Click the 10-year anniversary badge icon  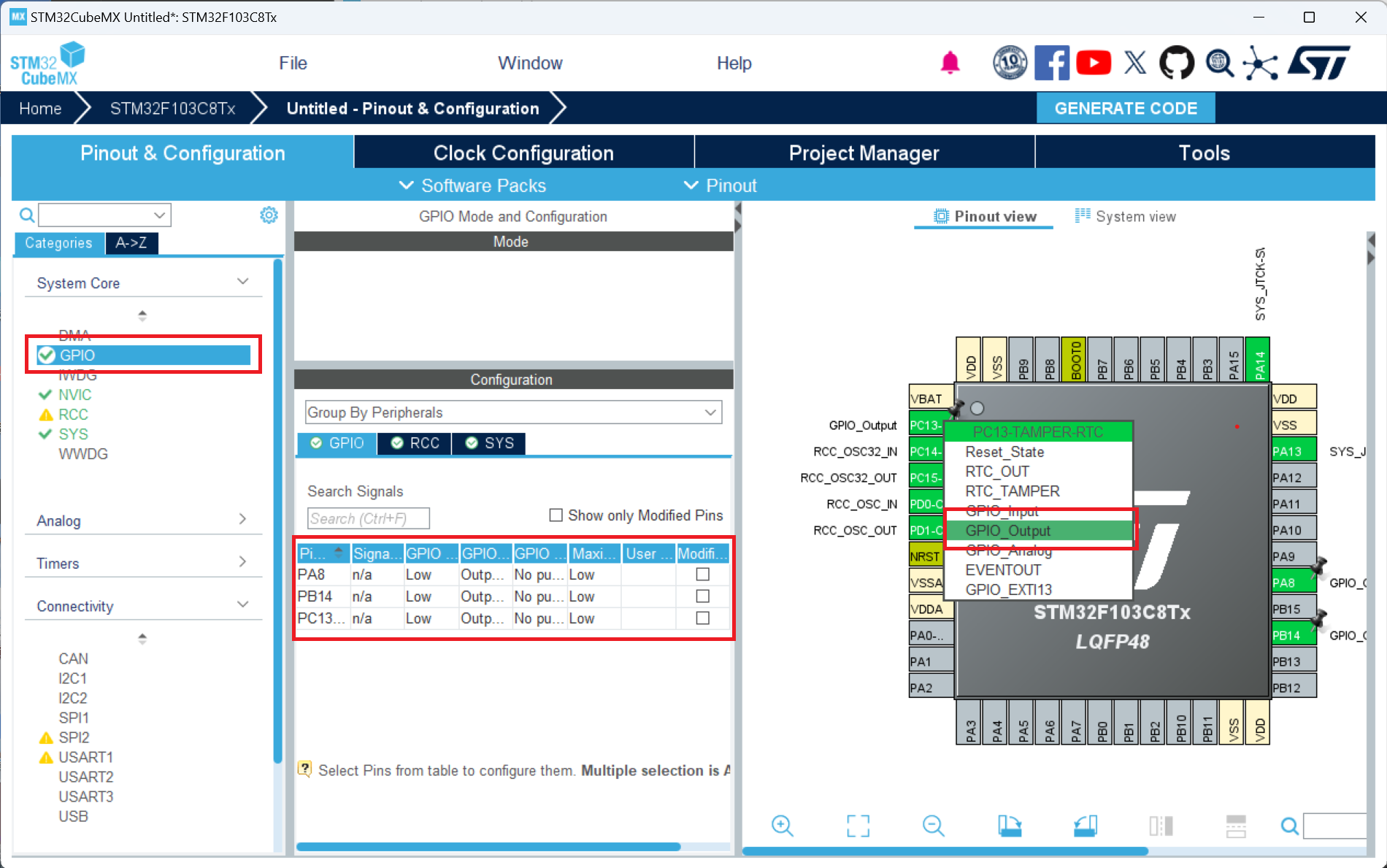pyautogui.click(x=1010, y=64)
